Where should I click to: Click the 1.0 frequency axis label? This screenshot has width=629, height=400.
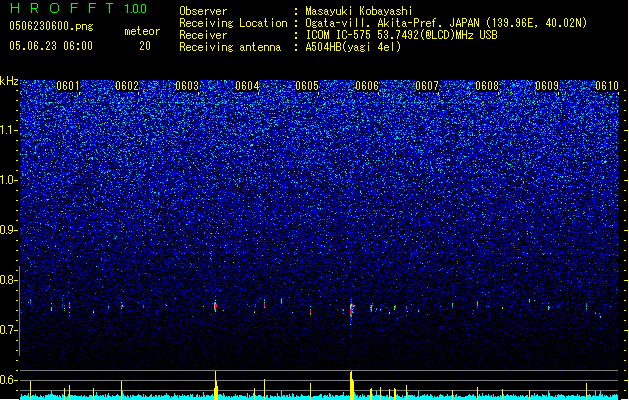point(9,180)
